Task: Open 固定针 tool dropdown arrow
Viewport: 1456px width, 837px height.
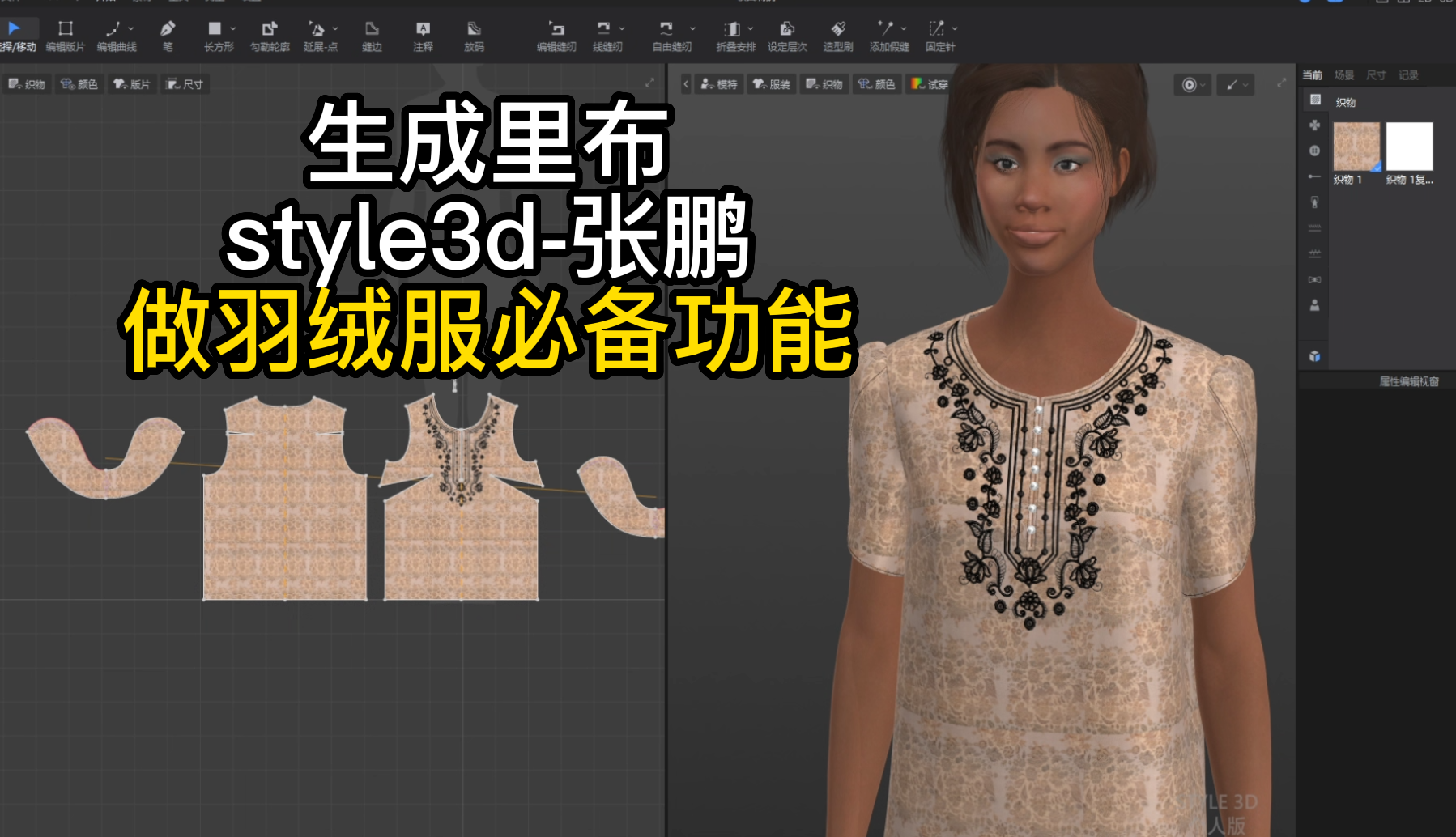Action: pos(955,28)
